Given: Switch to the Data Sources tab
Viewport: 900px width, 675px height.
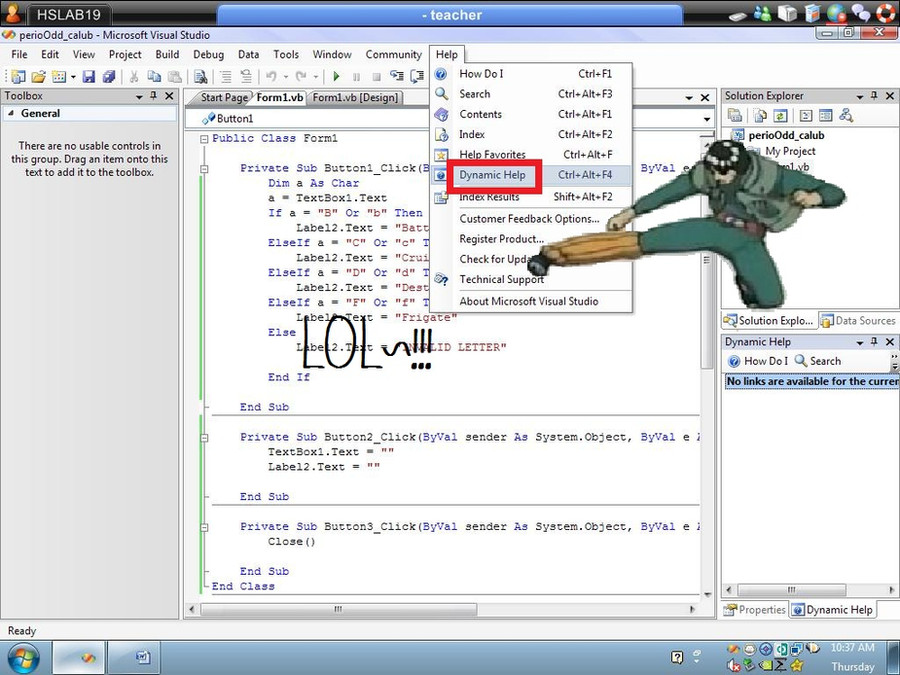Looking at the screenshot, I should tap(859, 320).
